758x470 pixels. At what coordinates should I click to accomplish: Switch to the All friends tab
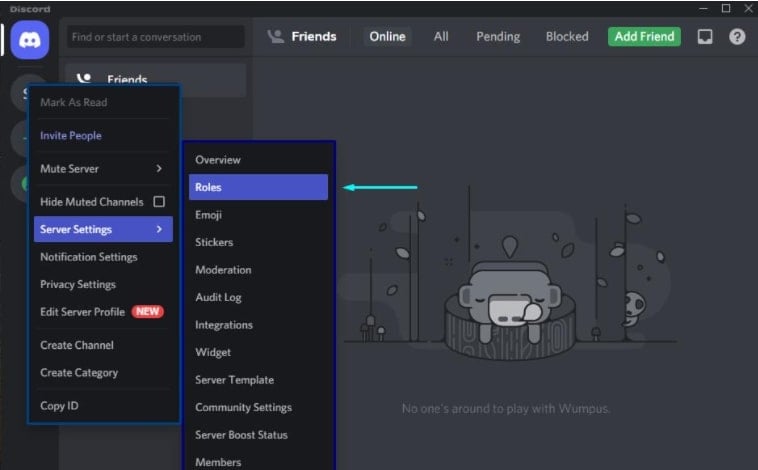tap(441, 37)
